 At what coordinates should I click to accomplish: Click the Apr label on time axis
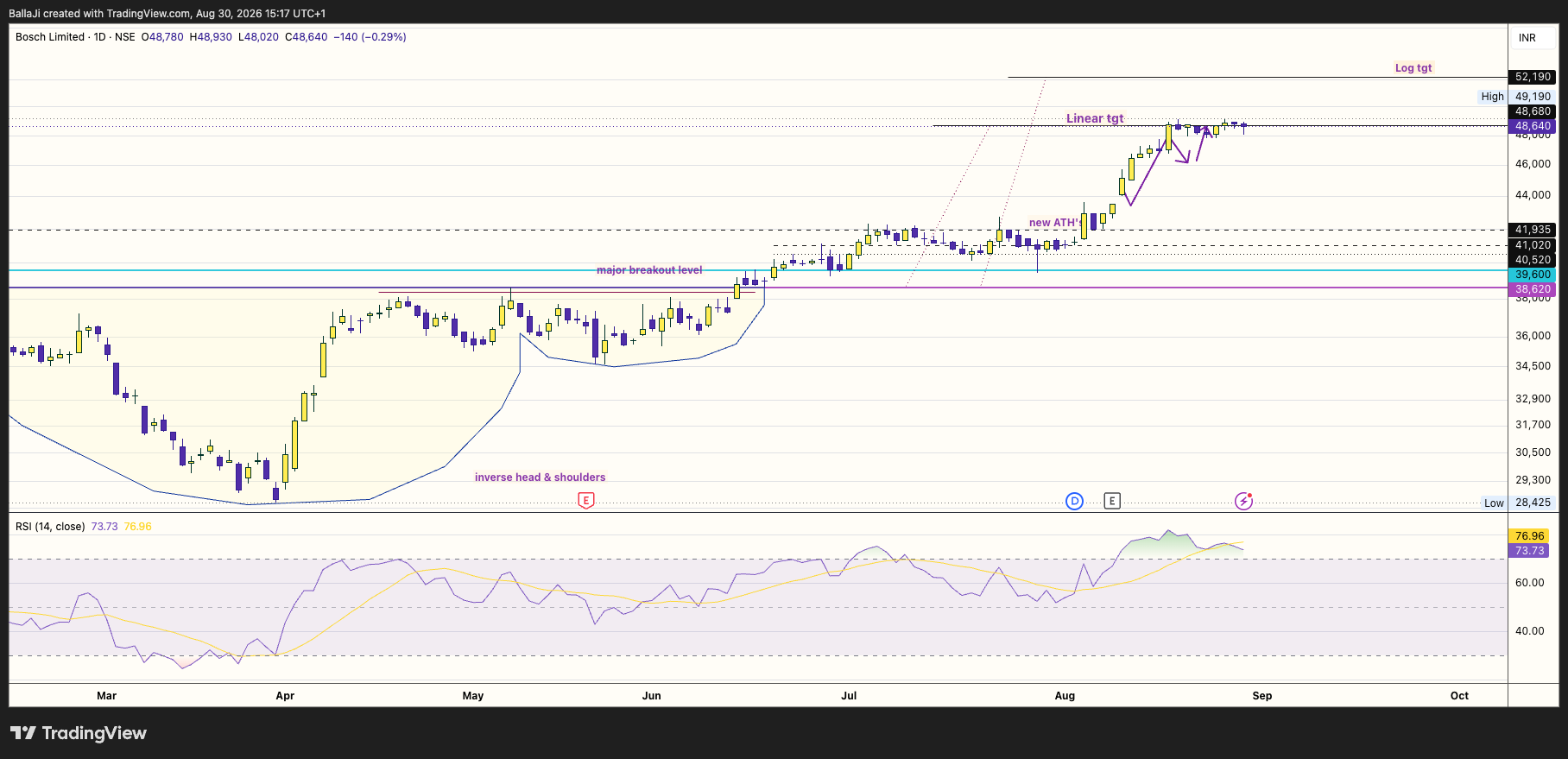point(285,696)
